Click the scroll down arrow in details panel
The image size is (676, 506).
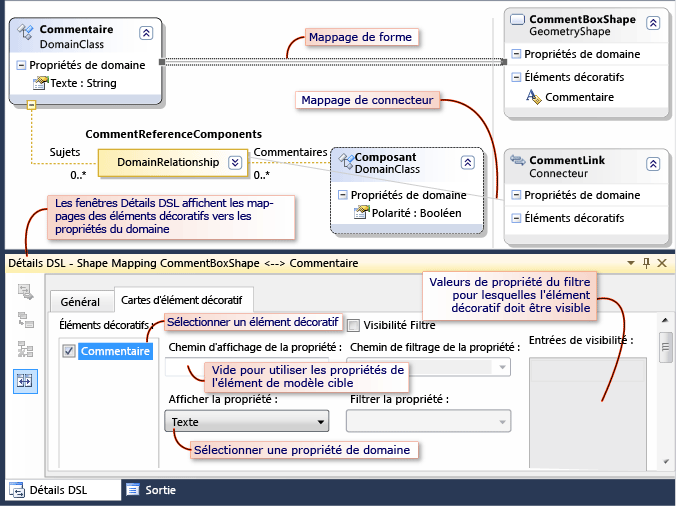point(665,462)
